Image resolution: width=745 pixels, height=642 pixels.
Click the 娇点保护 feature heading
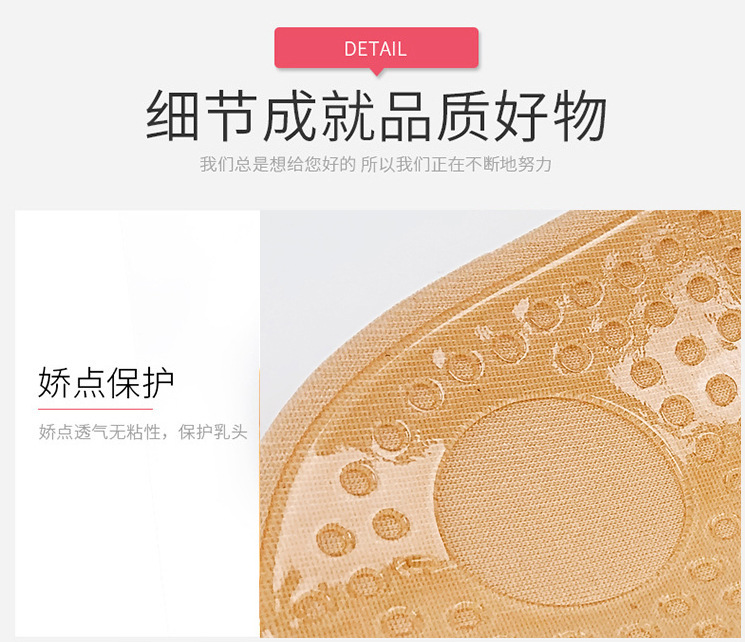click(x=106, y=383)
